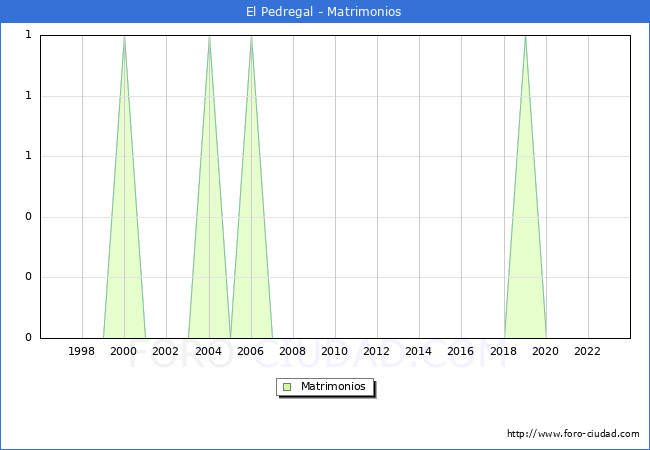This screenshot has height=450, width=650.
Task: Click the green Matrimonios legend swatch
Action: tap(287, 387)
